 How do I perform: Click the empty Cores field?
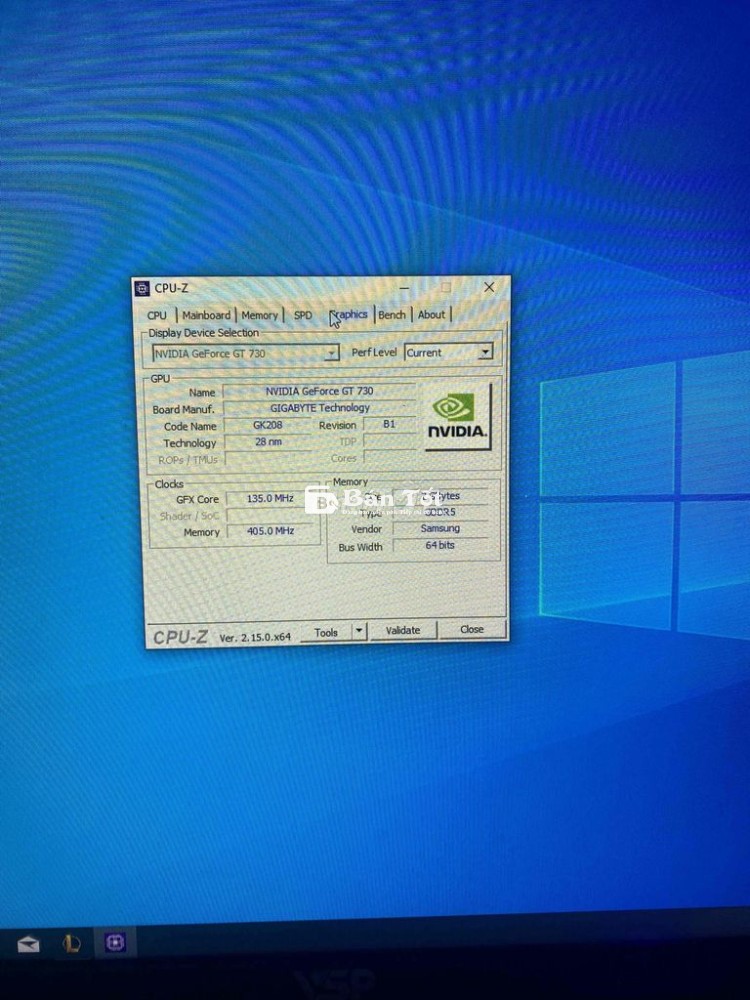pos(389,457)
